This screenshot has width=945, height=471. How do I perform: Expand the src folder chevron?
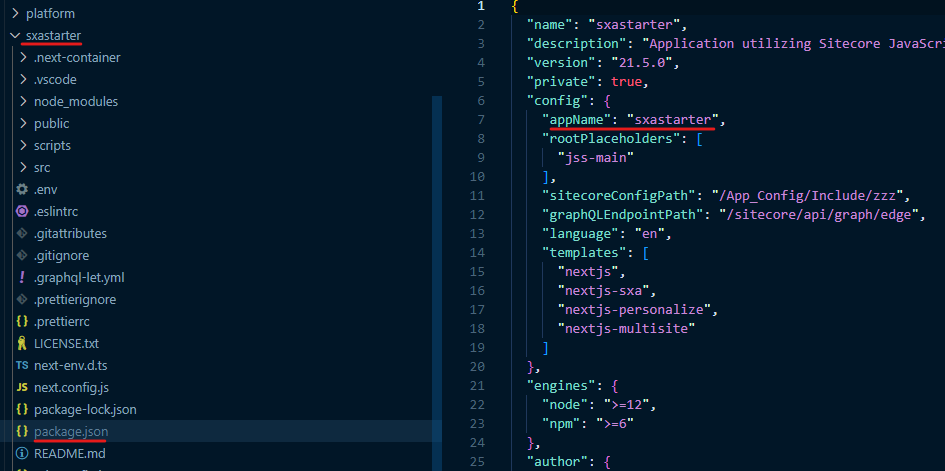point(23,167)
